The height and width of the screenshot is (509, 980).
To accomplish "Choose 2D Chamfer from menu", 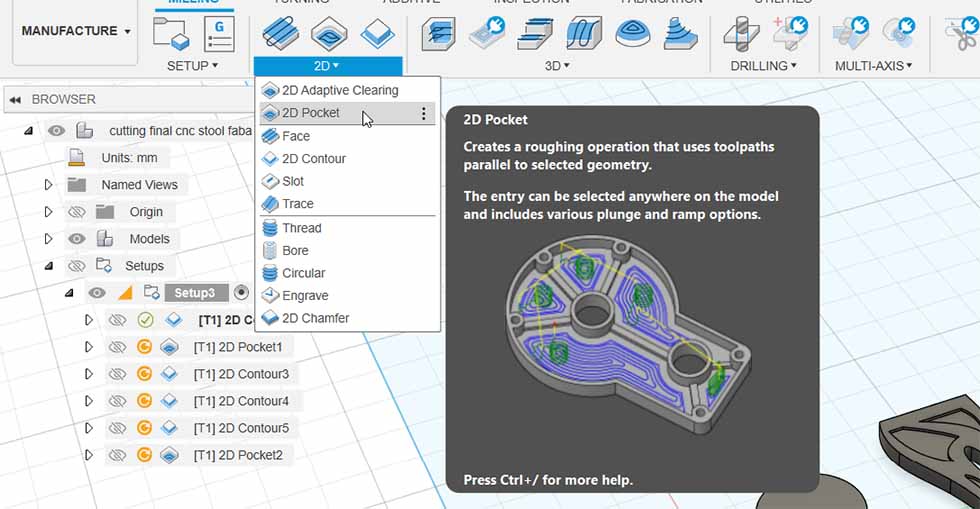I will pyautogui.click(x=348, y=318).
